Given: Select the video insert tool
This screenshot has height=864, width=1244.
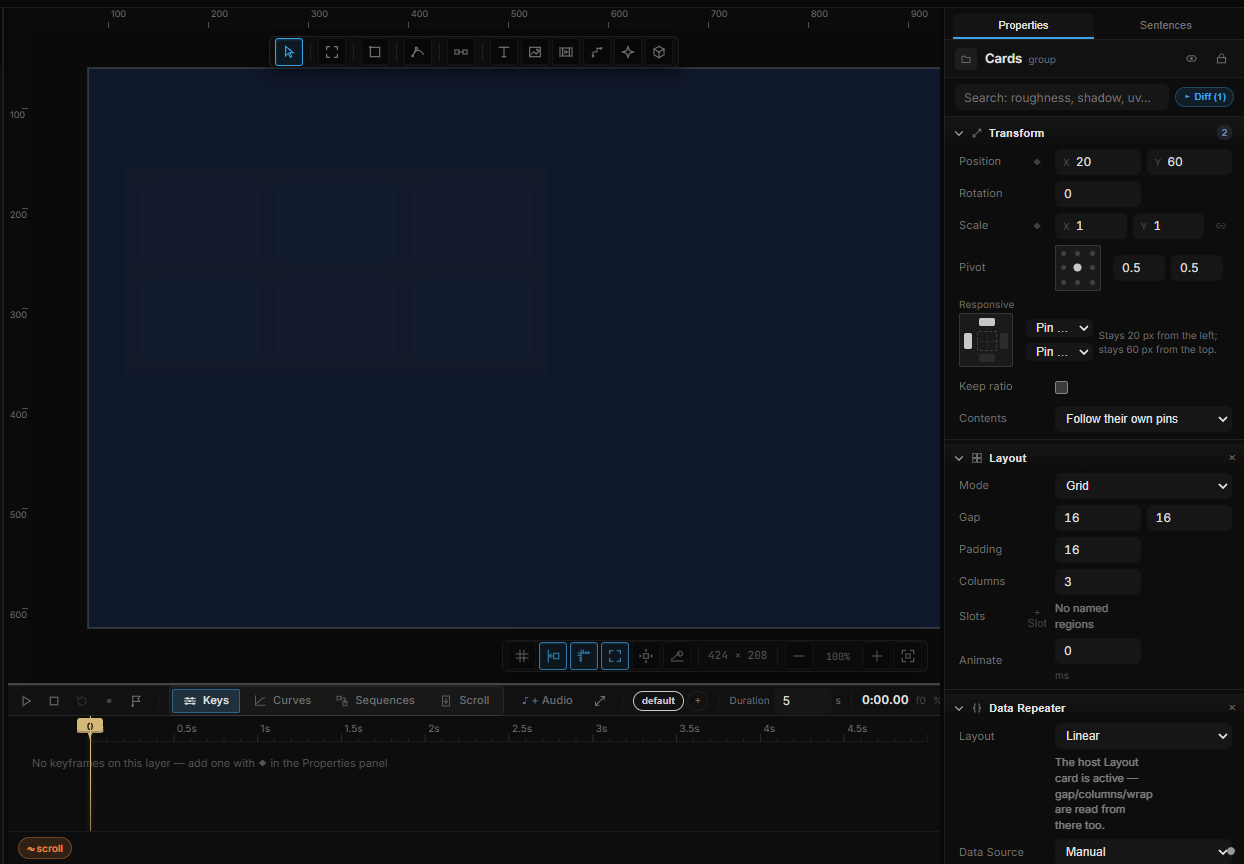Looking at the screenshot, I should (x=566, y=52).
